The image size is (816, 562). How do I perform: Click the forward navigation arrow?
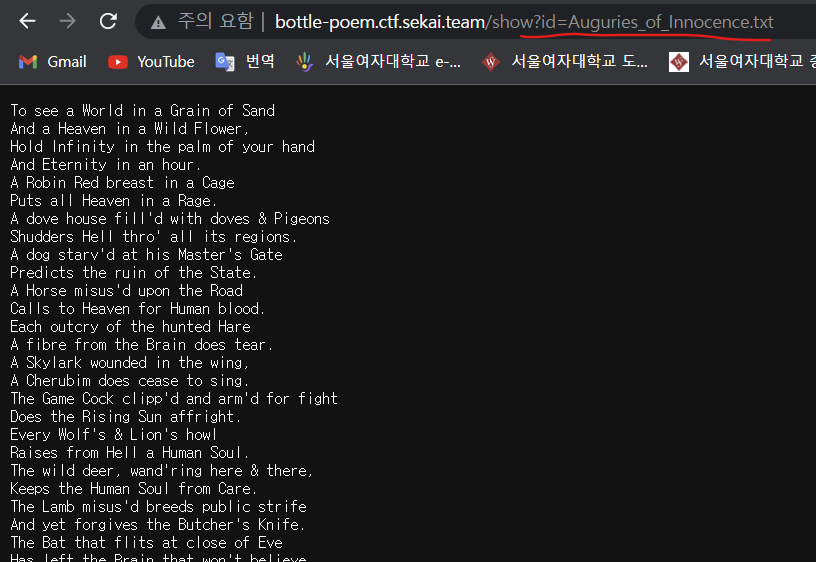click(68, 21)
